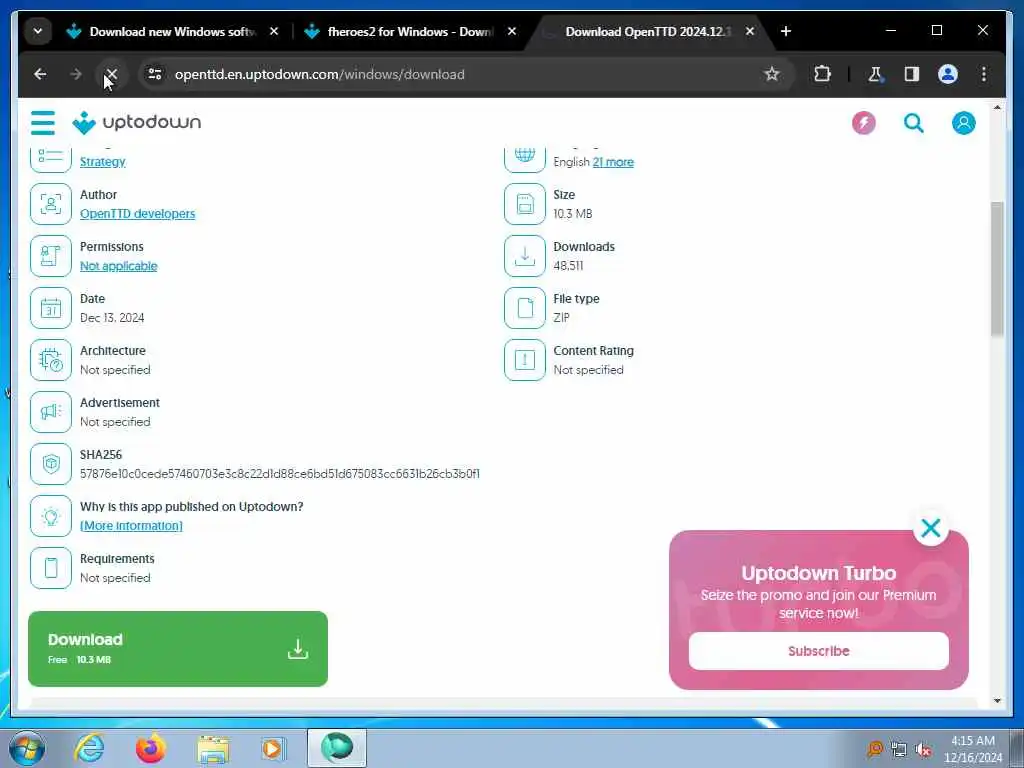
Task: Open Windows Media Player from the taskbar
Action: click(x=274, y=748)
